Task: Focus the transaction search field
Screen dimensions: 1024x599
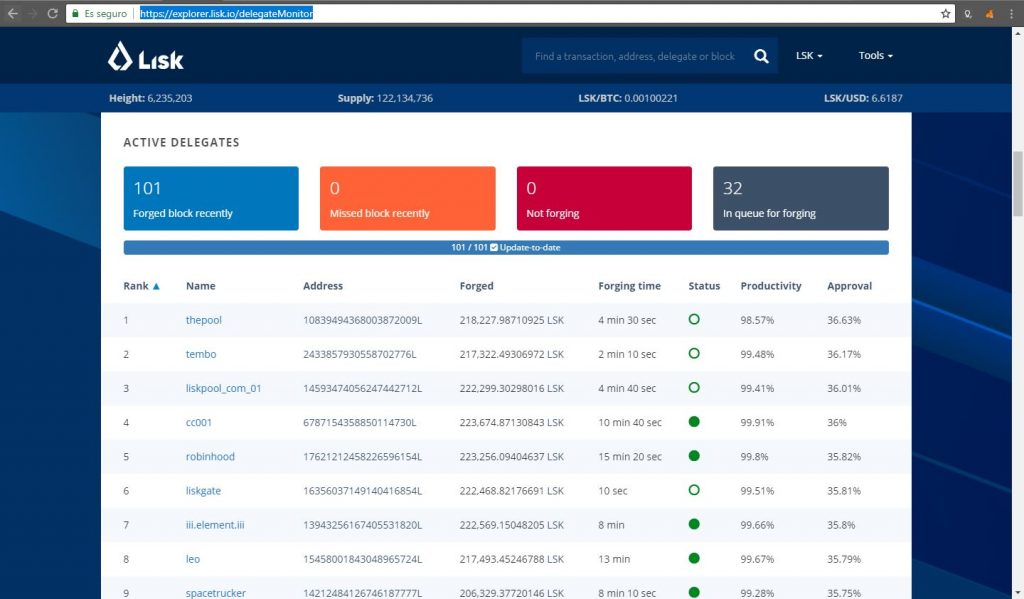Action: click(x=635, y=56)
